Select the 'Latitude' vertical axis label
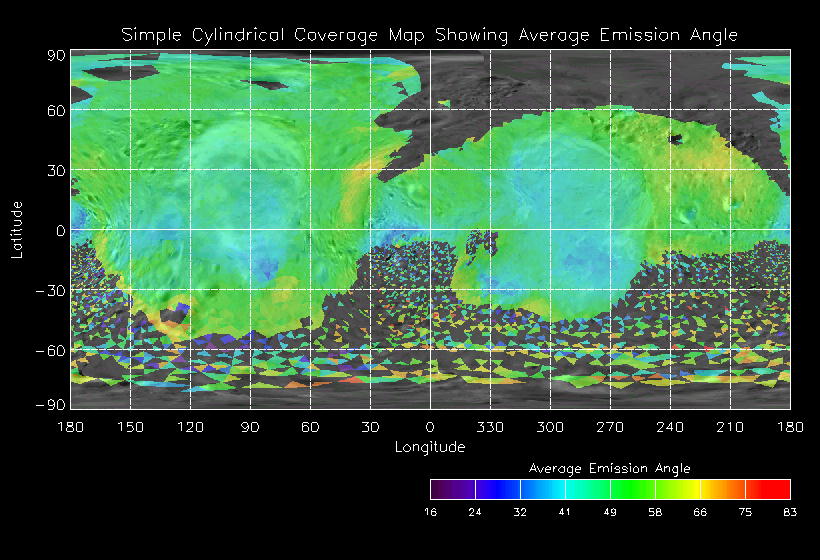 coord(17,230)
